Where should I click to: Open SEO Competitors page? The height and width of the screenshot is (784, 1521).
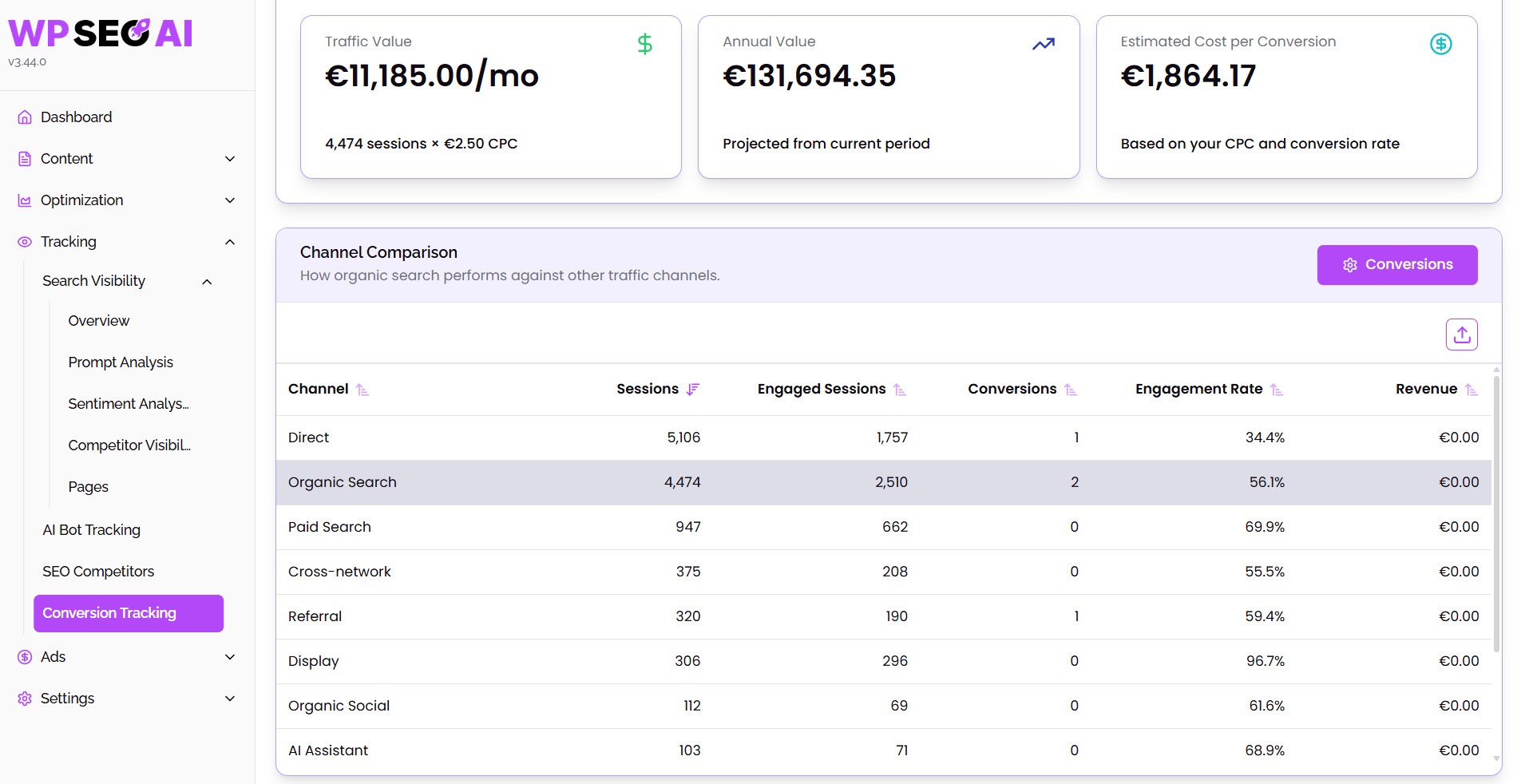pos(98,572)
